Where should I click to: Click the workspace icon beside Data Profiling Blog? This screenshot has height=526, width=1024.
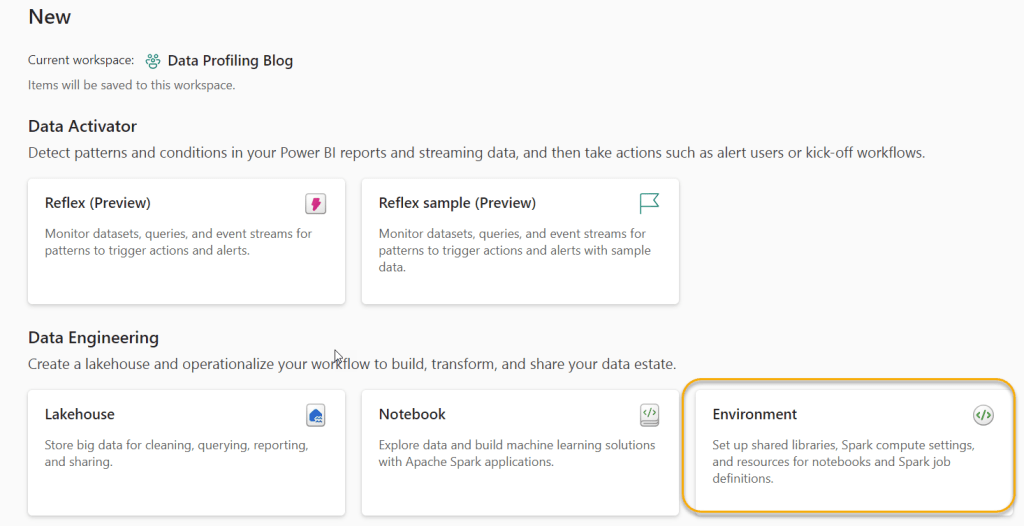(x=153, y=61)
